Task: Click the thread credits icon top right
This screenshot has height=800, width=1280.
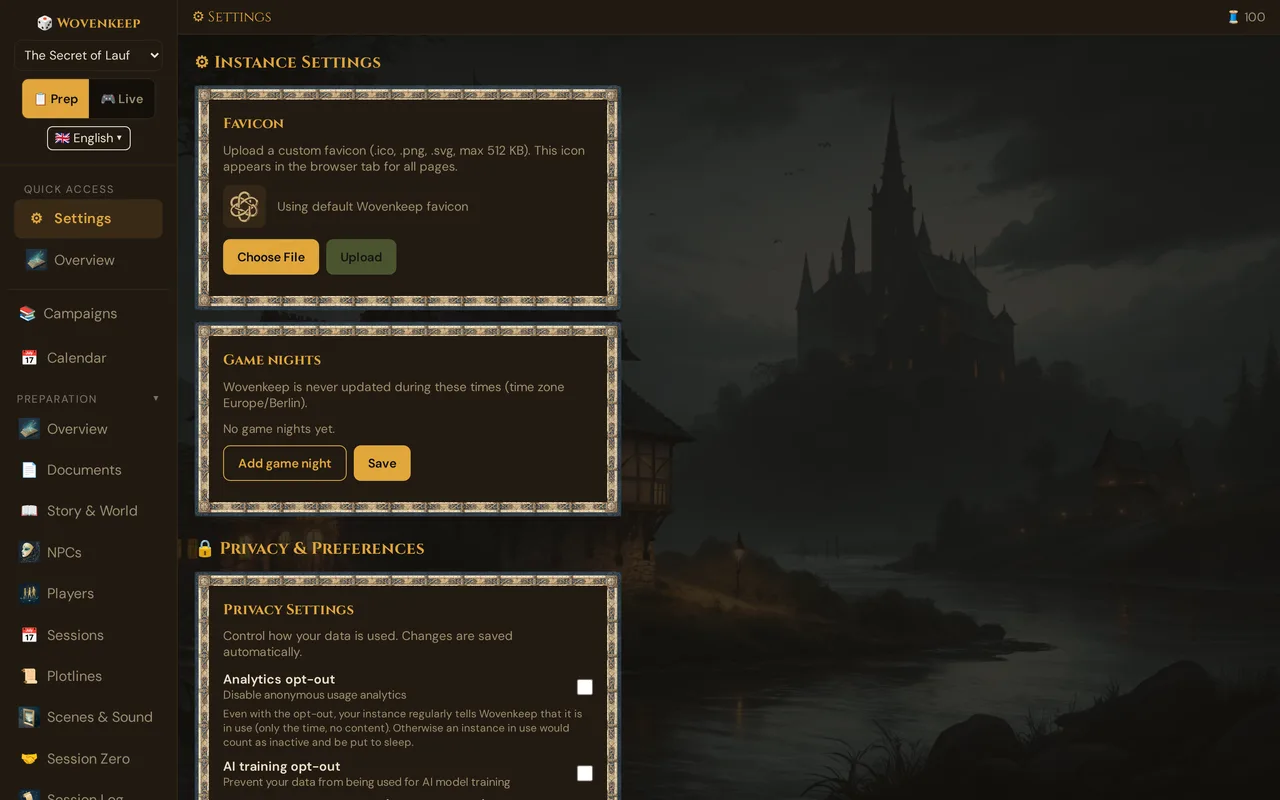Action: 1233,17
